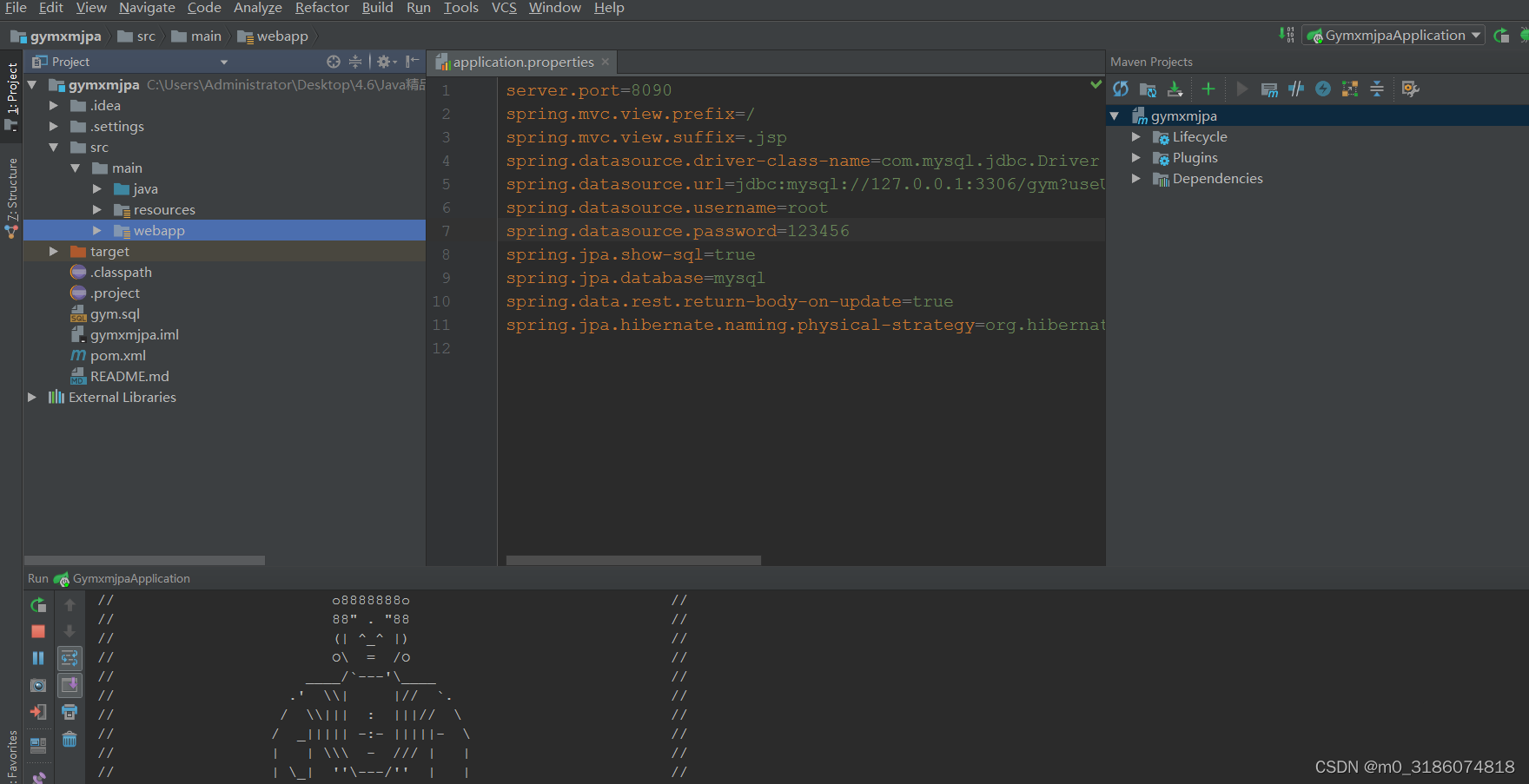Hide the Project tool window
This screenshot has width=1529, height=784.
(x=413, y=62)
